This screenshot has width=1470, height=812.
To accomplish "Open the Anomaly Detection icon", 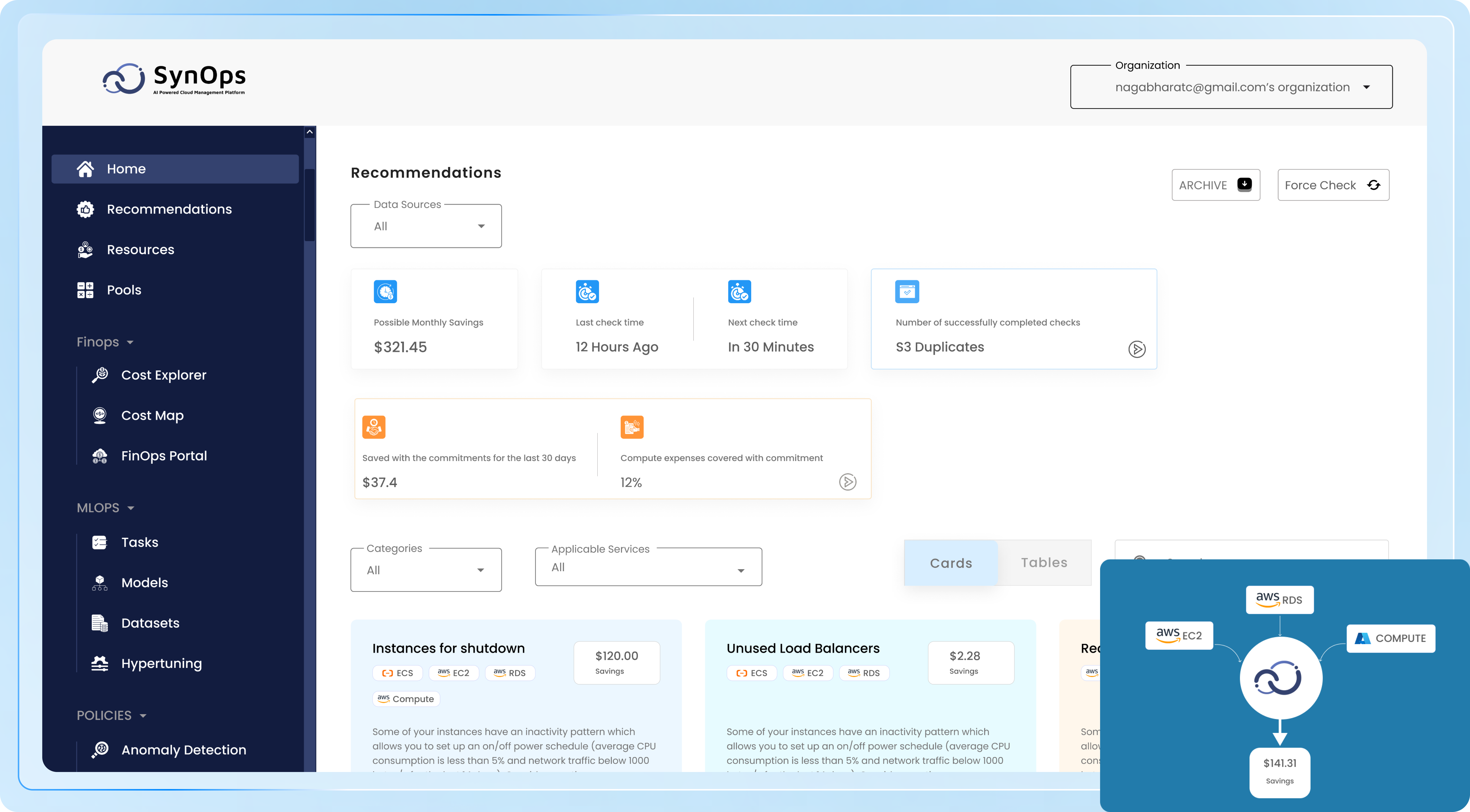I will tap(100, 750).
